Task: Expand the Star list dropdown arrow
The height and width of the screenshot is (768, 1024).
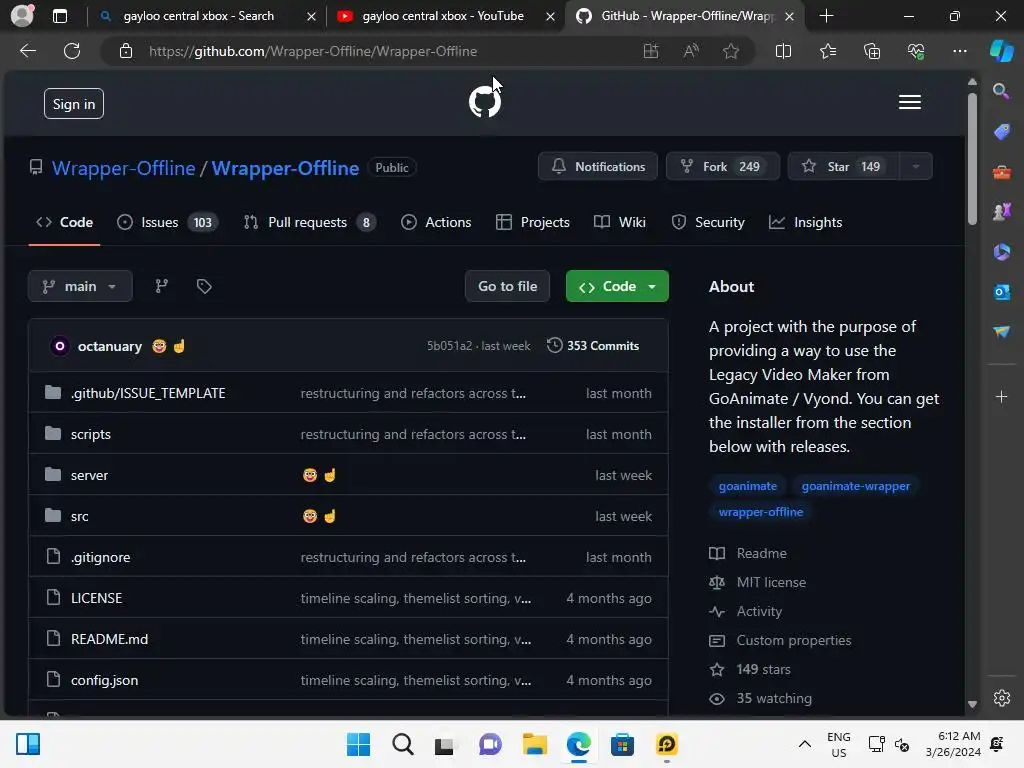Action: coord(916,167)
